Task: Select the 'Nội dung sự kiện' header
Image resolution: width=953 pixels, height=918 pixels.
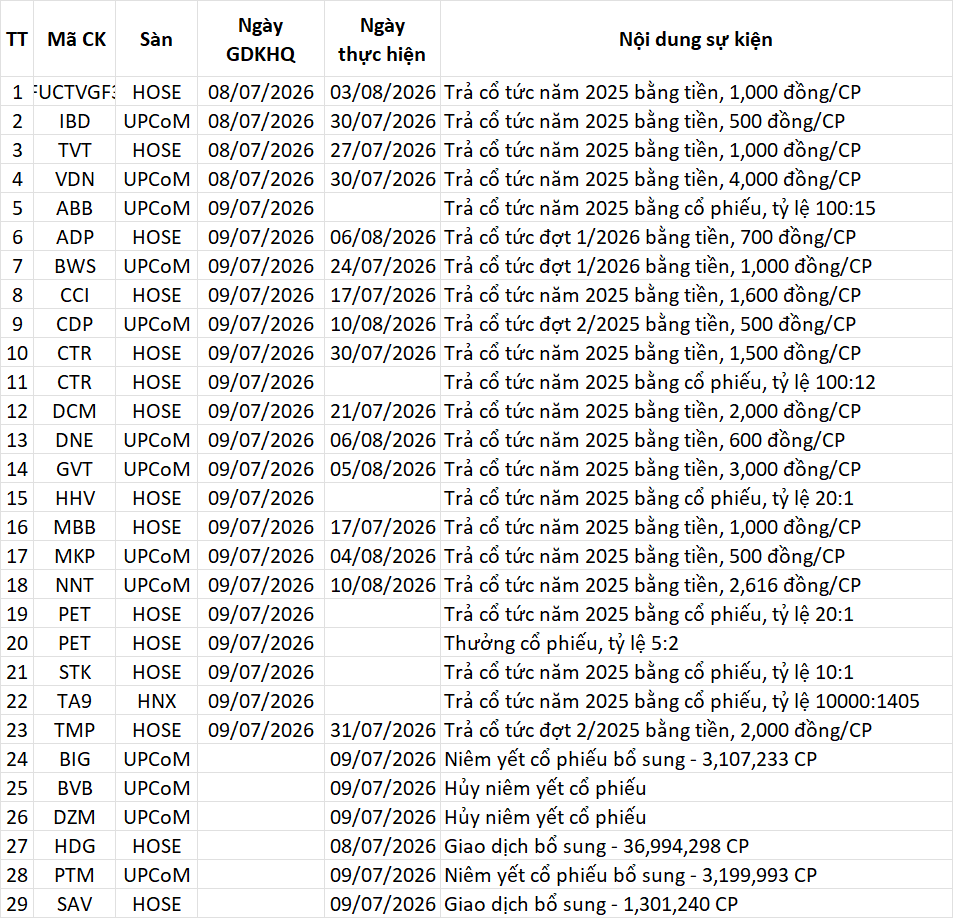Action: (696, 39)
